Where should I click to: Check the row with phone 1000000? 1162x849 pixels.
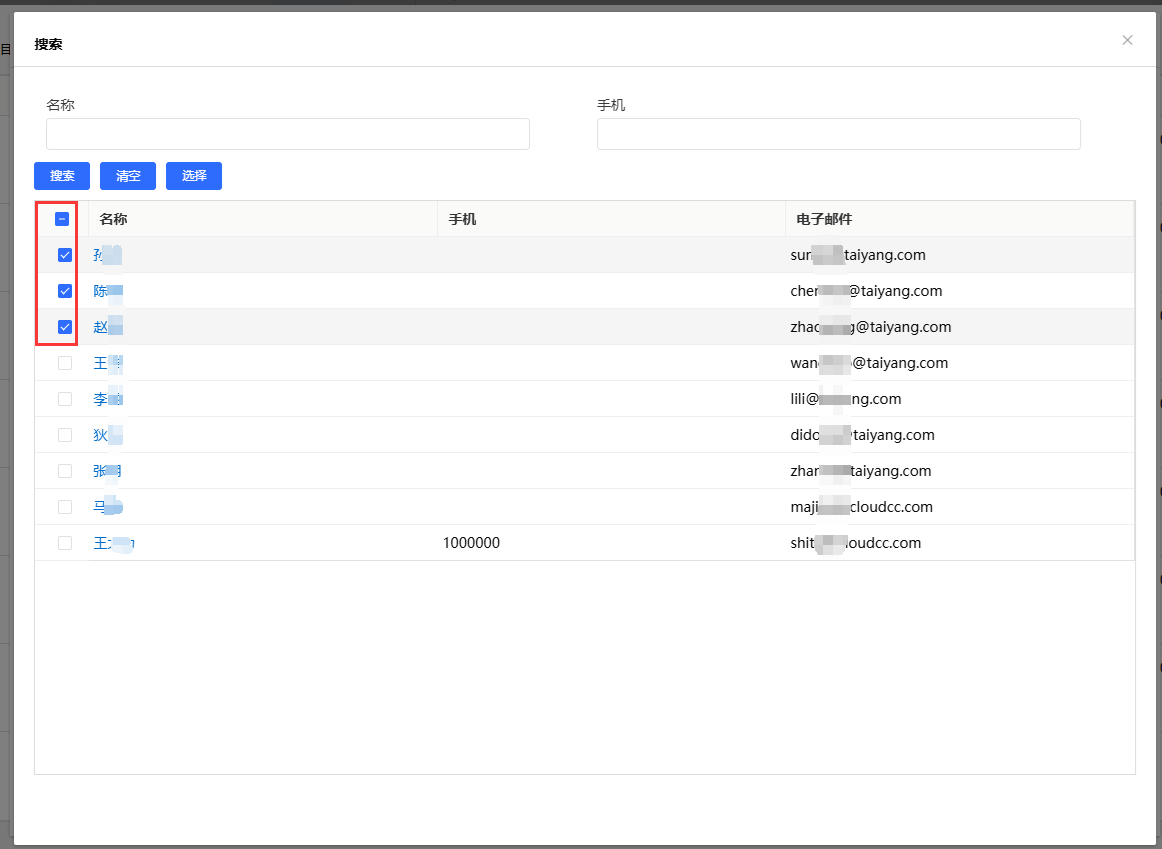[x=65, y=543]
